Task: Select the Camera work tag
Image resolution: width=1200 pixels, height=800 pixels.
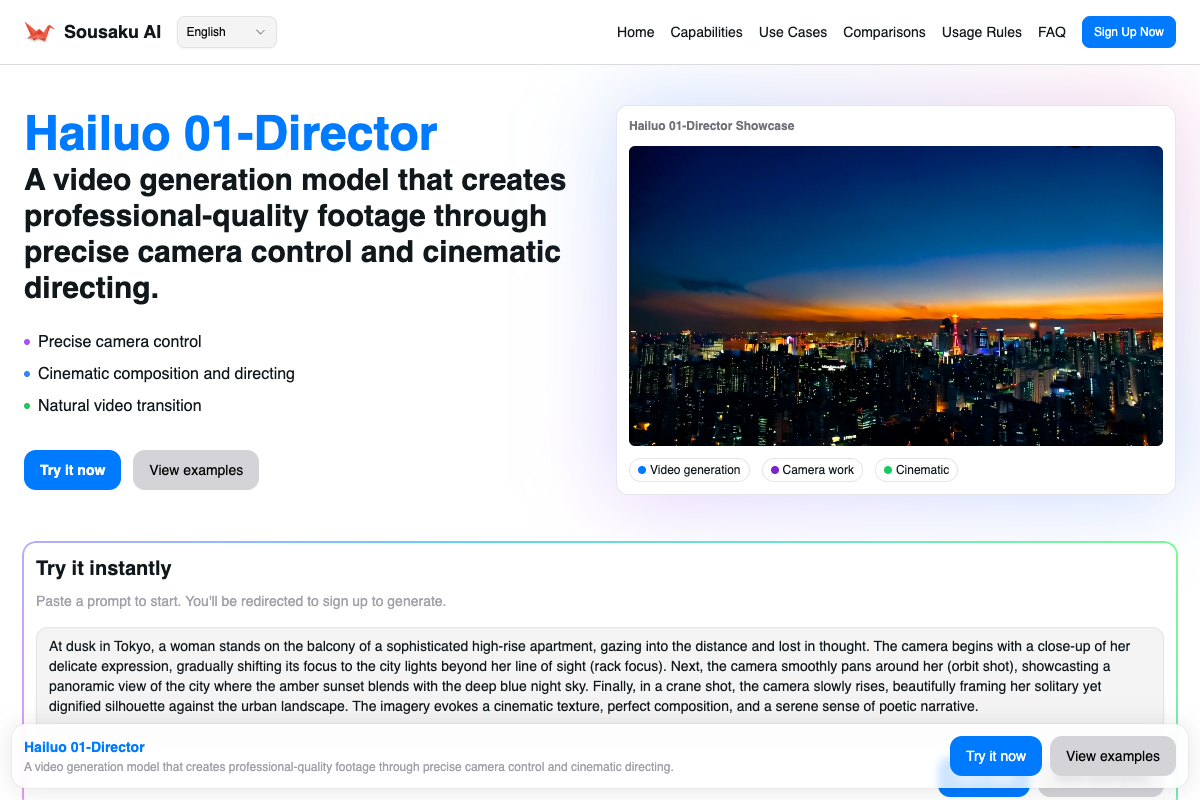Action: 812,470
